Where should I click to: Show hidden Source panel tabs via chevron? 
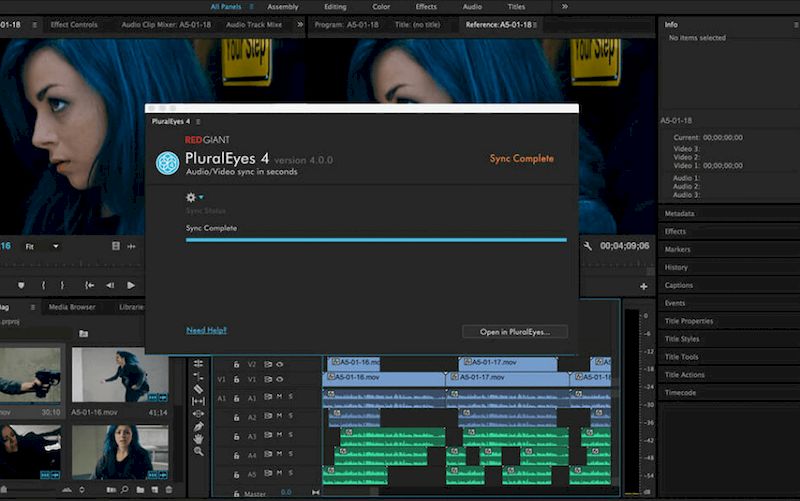pos(300,24)
